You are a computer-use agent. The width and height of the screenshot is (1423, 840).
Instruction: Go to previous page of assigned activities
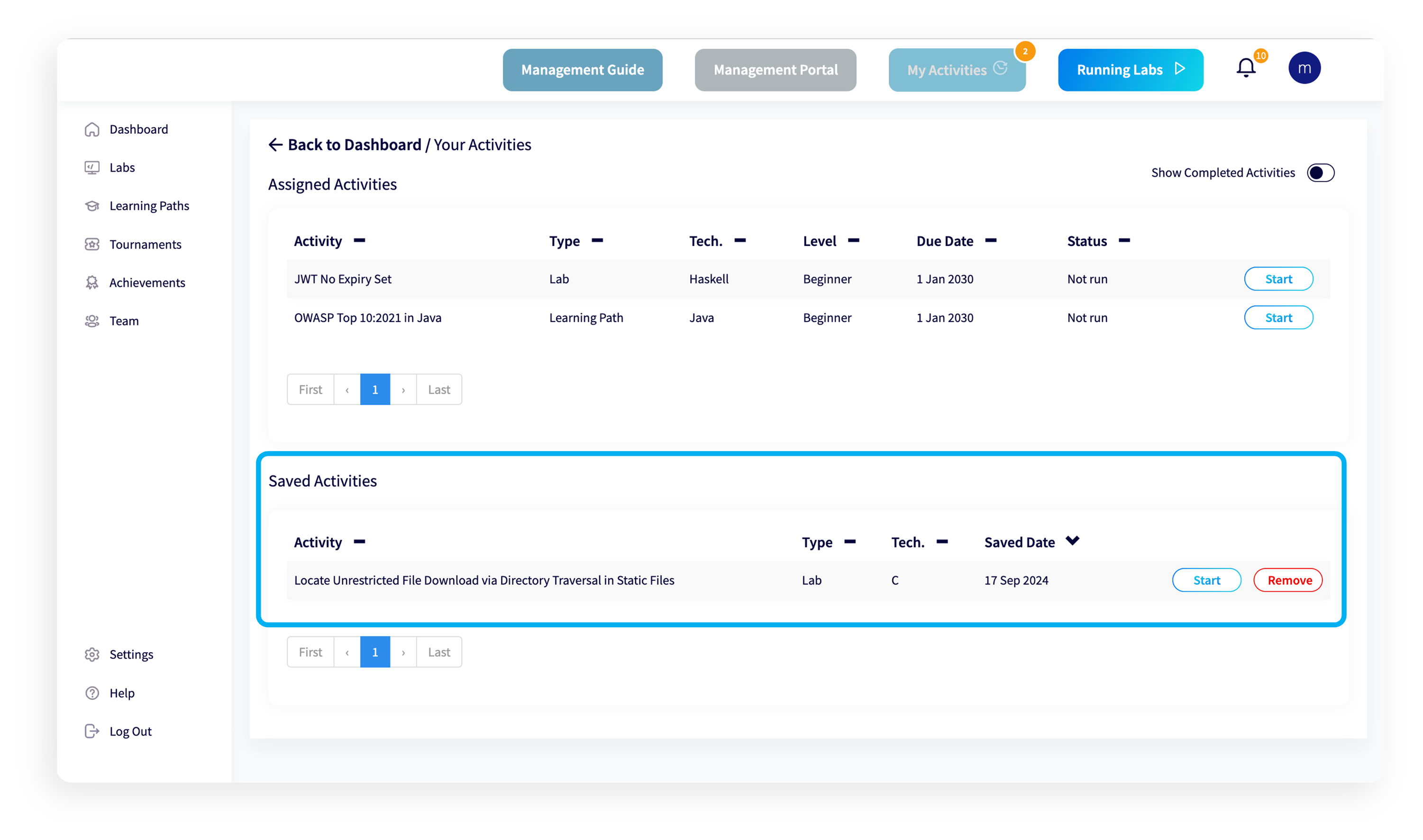[x=347, y=389]
